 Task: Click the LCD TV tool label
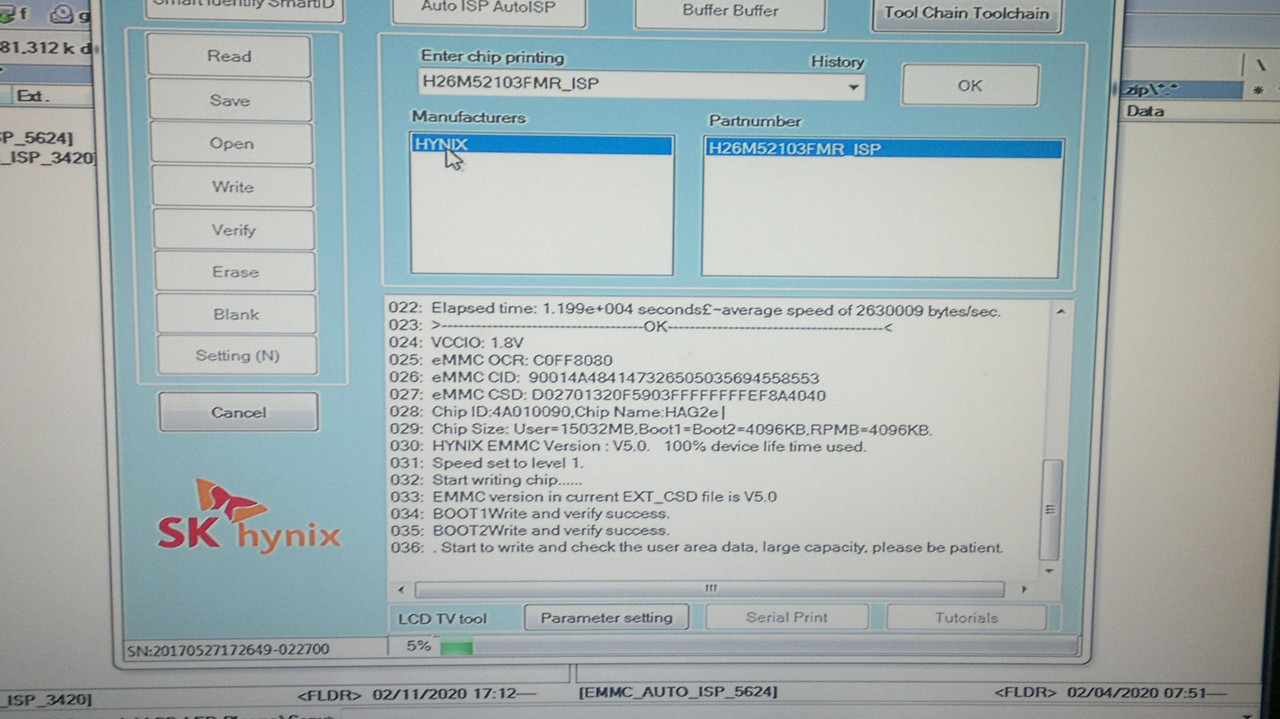[442, 619]
